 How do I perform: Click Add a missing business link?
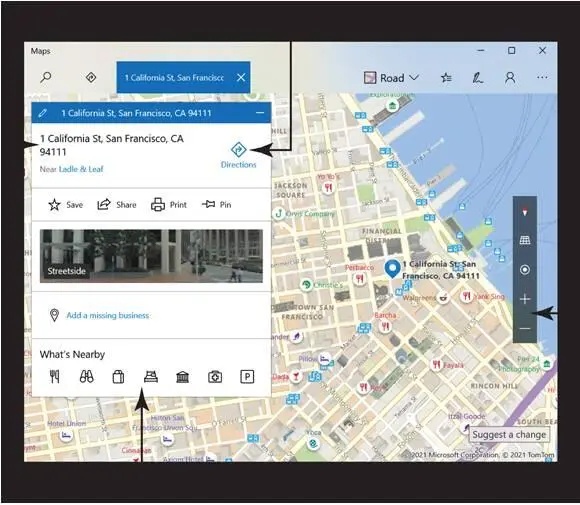[108, 315]
